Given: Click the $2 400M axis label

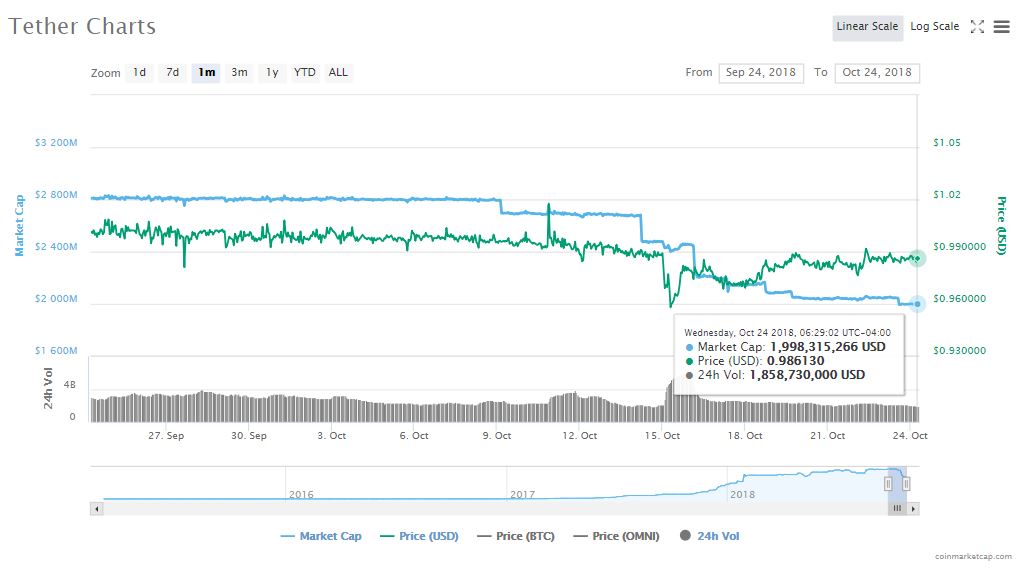Looking at the screenshot, I should point(56,247).
